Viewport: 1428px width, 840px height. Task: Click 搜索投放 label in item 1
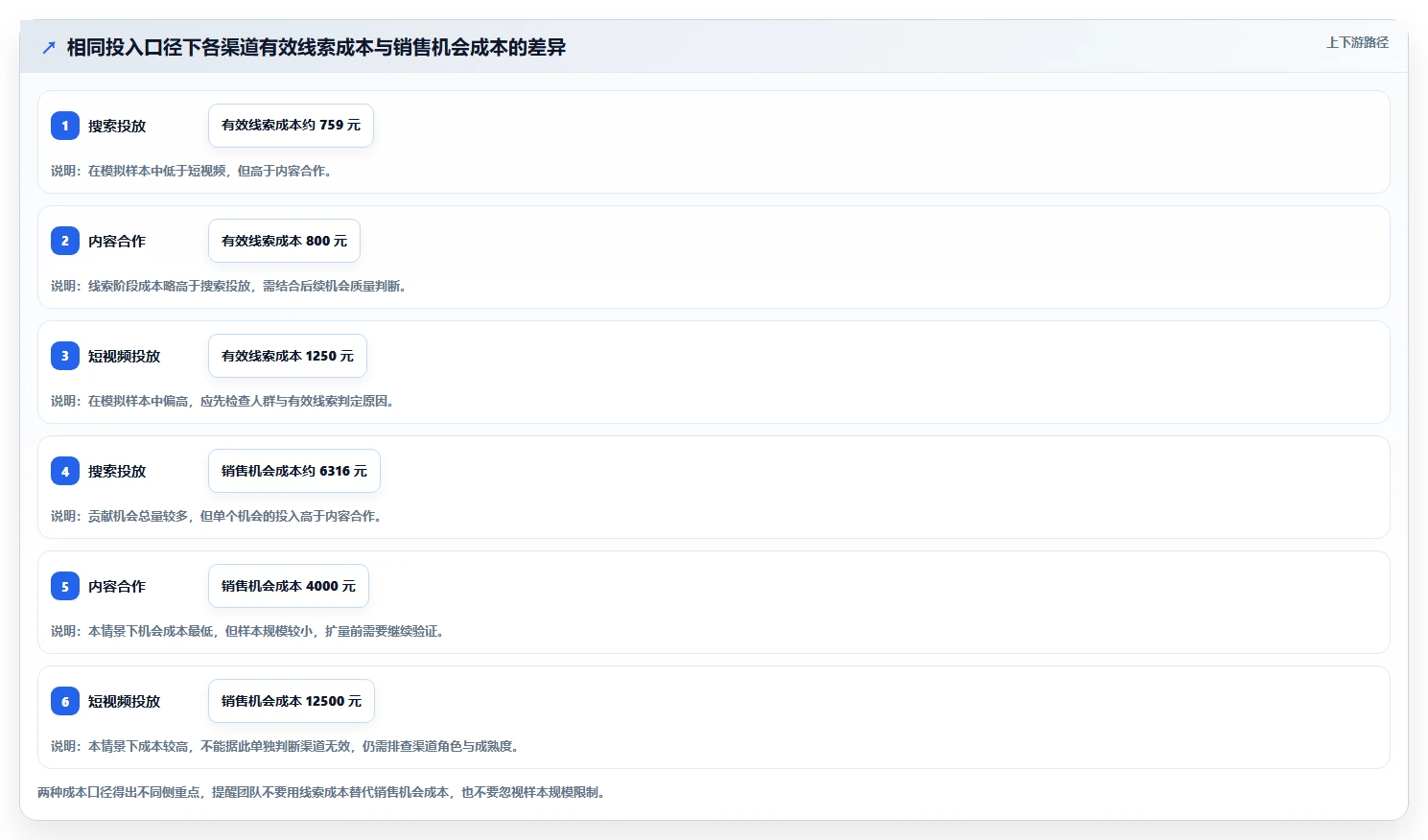[117, 126]
